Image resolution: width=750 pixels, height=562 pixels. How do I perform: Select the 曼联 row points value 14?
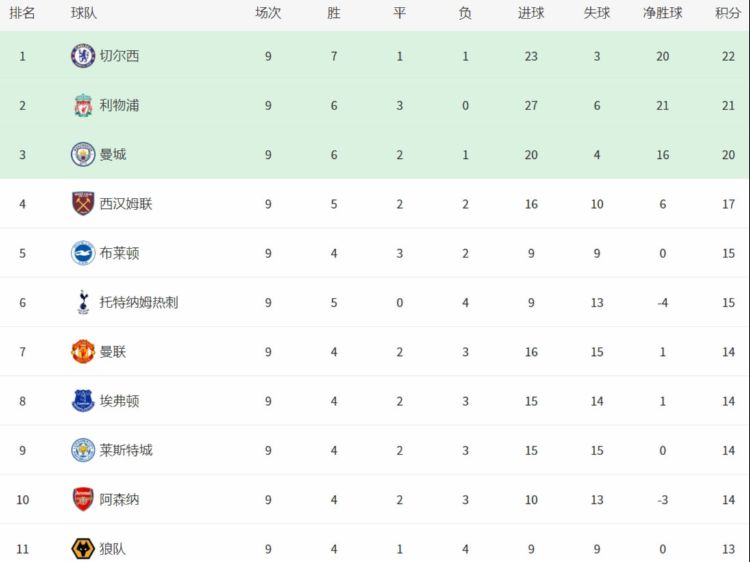[728, 352]
